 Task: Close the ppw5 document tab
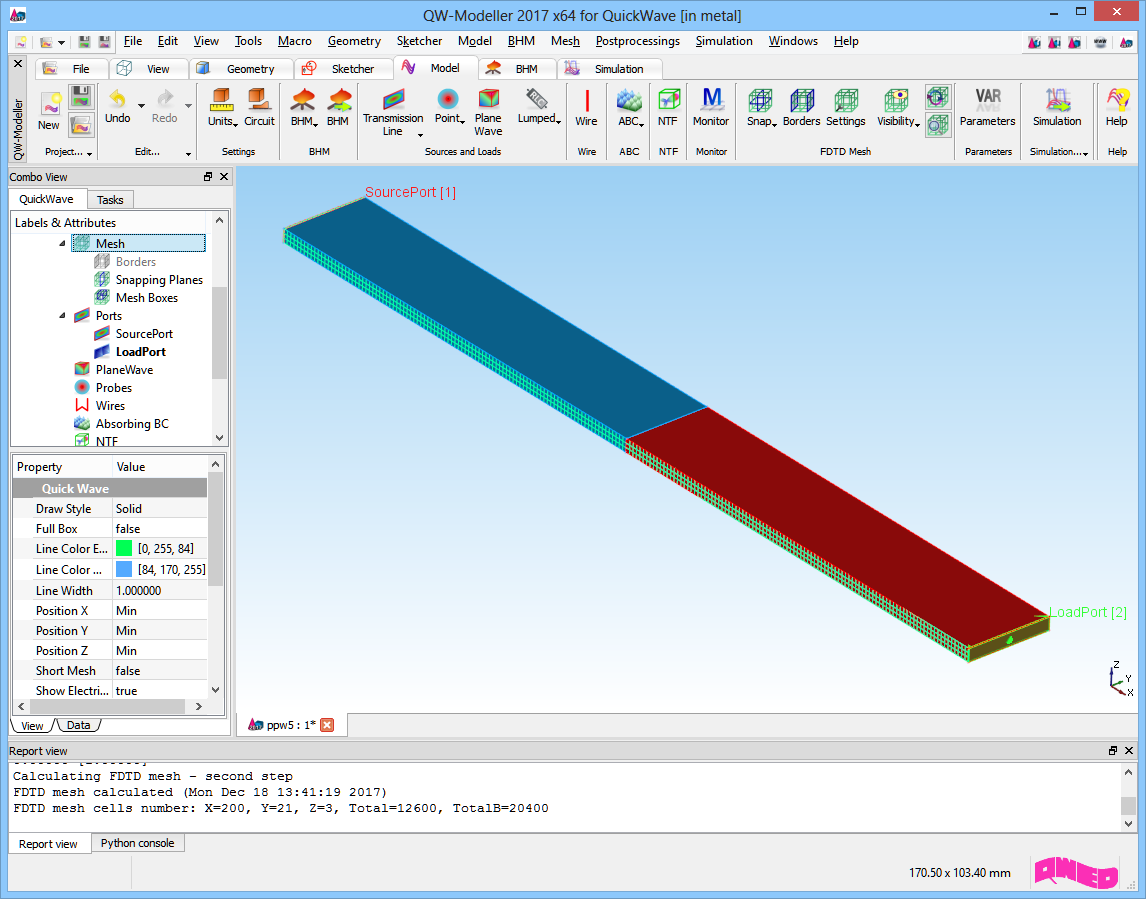click(327, 725)
